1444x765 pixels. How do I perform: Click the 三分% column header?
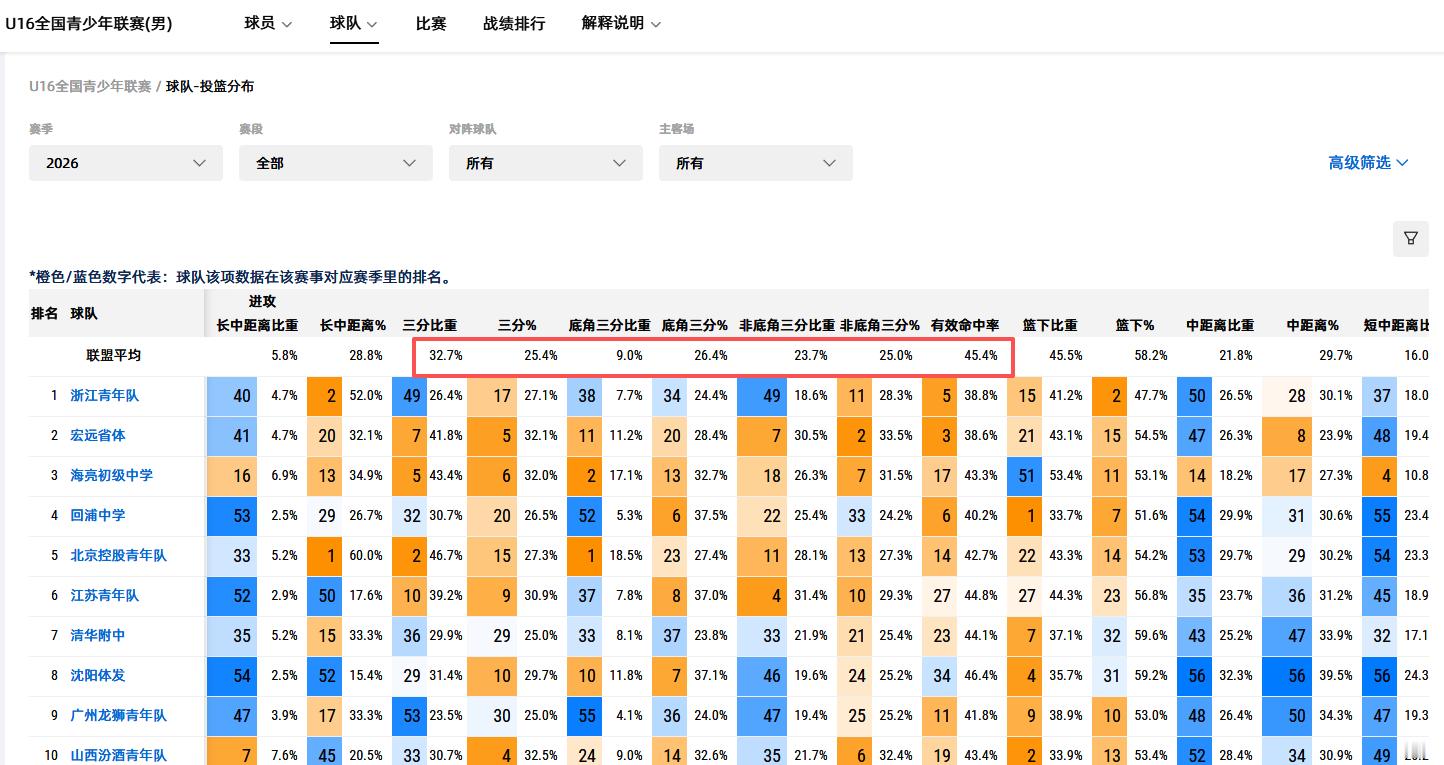(517, 326)
